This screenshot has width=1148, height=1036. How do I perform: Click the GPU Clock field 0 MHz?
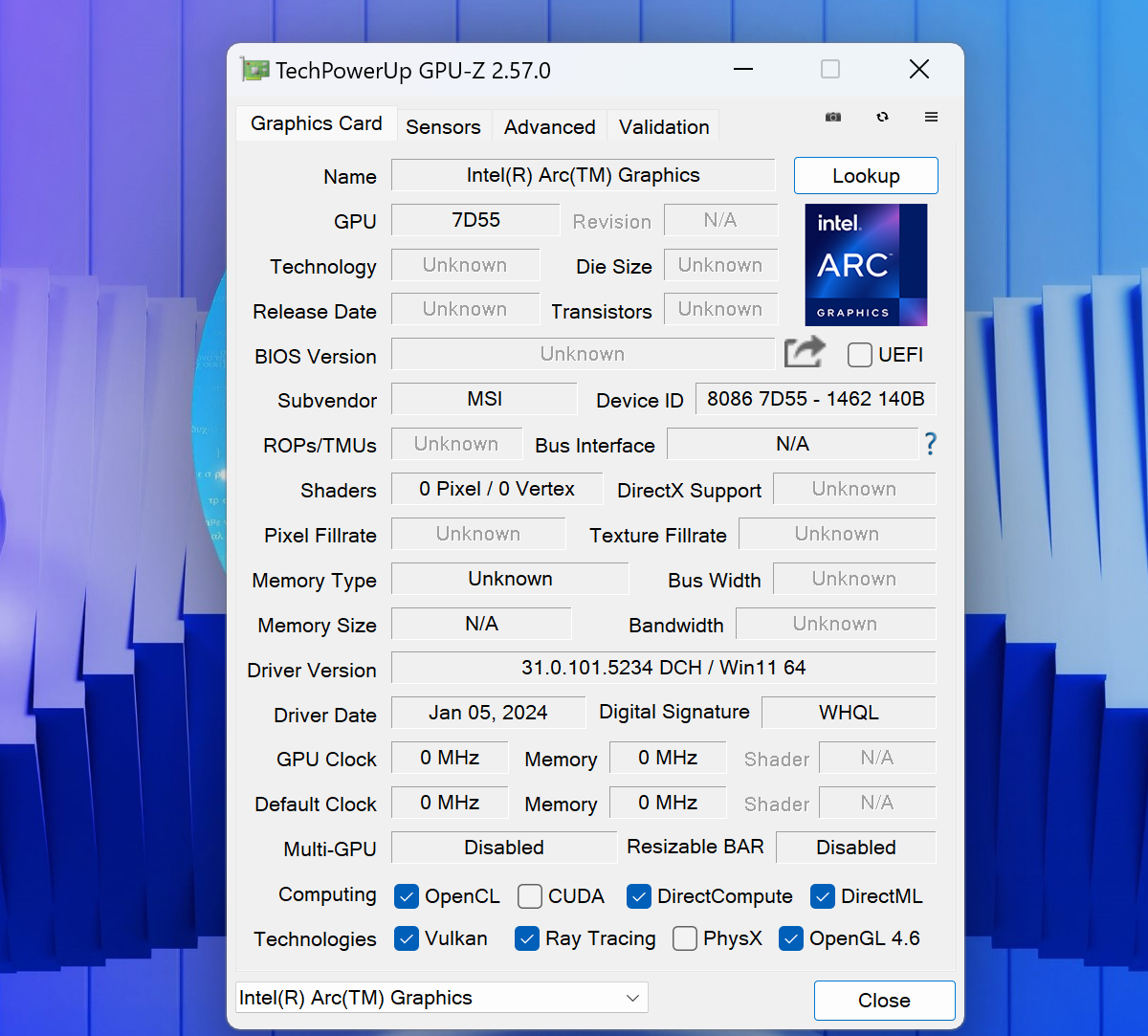[450, 758]
